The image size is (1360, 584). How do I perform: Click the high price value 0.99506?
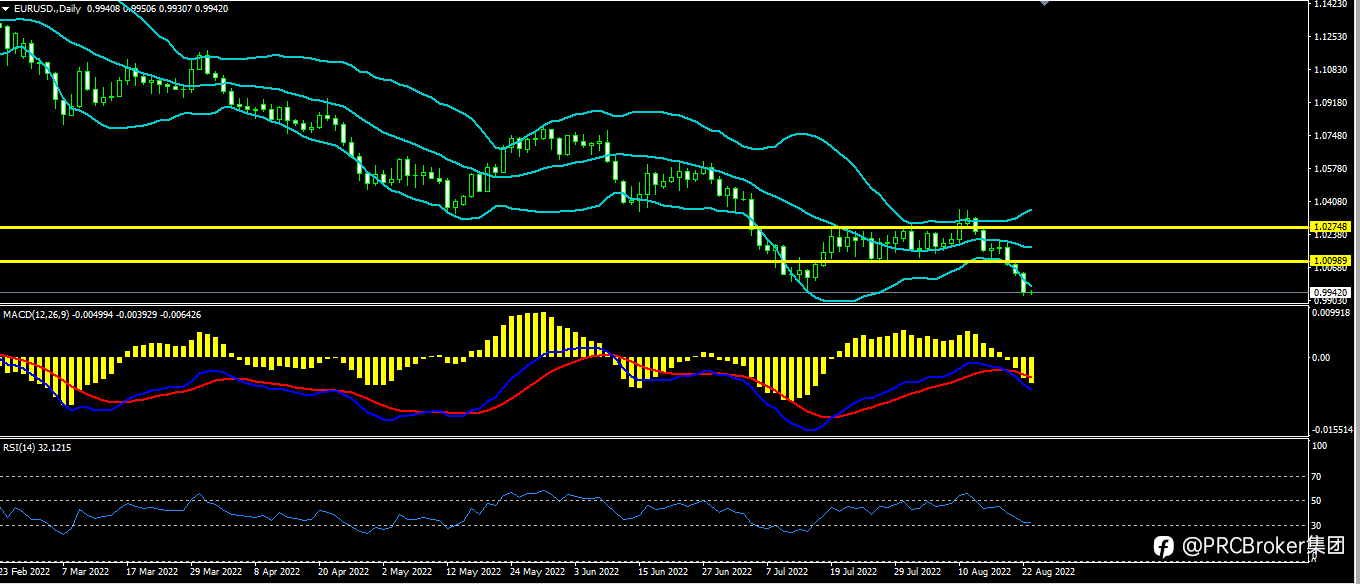coord(141,8)
